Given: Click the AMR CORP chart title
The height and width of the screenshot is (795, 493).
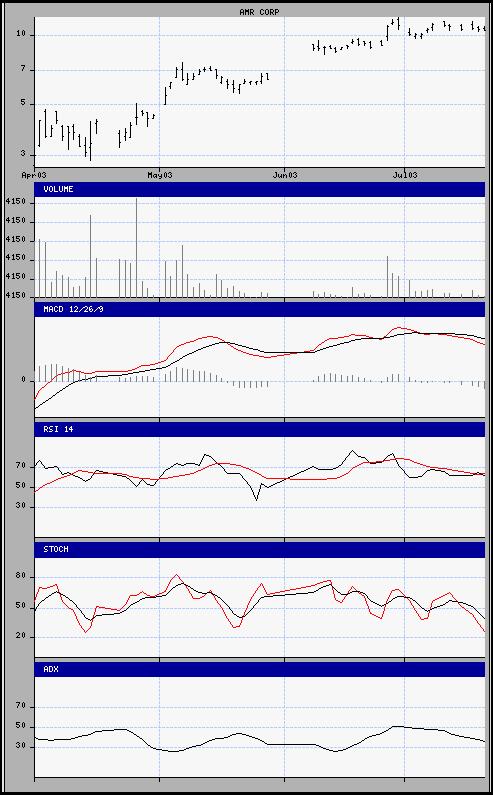Looking at the screenshot, I should point(259,12).
